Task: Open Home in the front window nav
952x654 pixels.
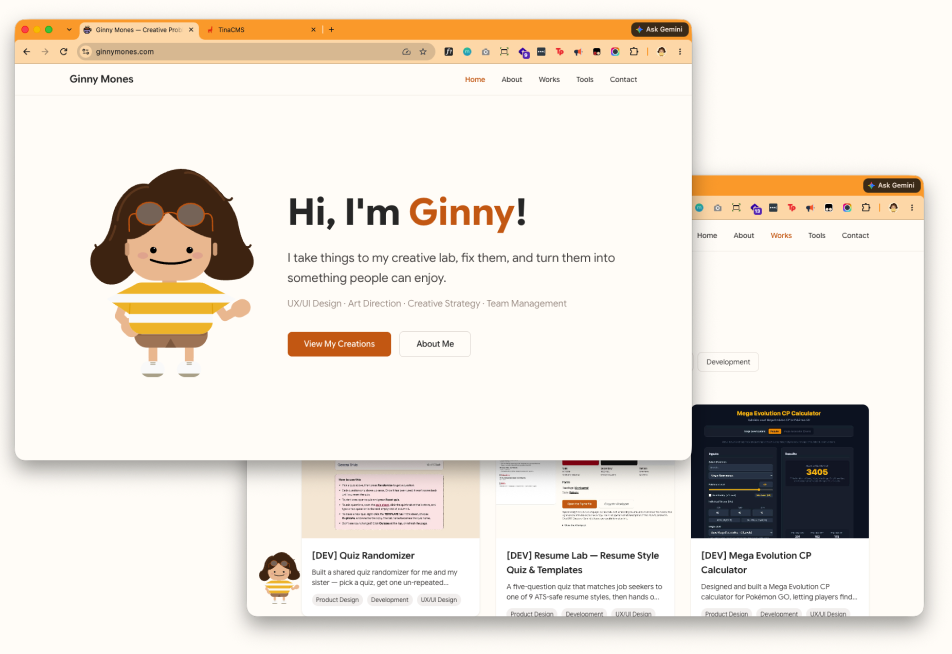Action: click(x=475, y=80)
